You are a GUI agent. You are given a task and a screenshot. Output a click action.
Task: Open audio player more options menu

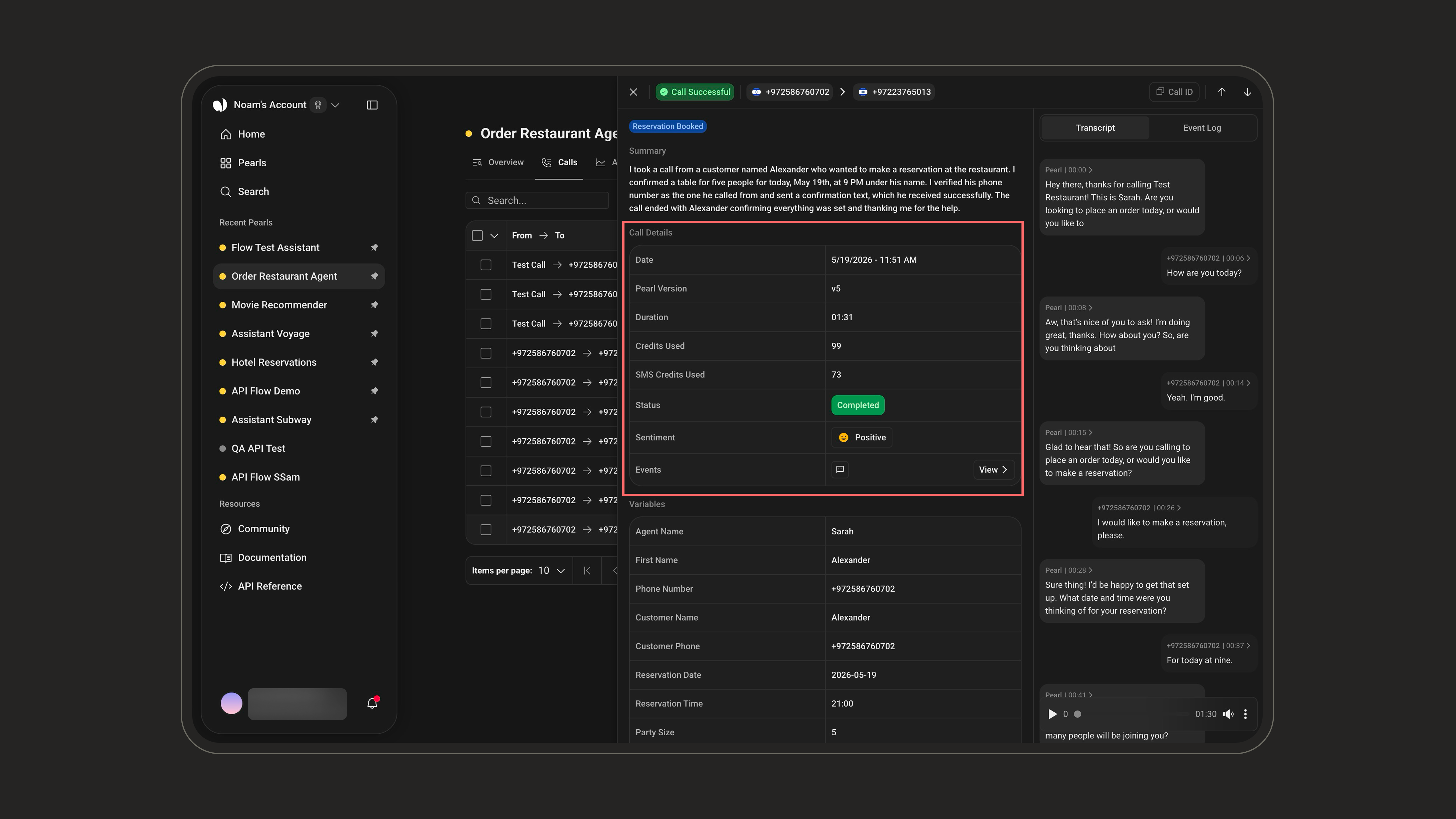click(x=1245, y=714)
